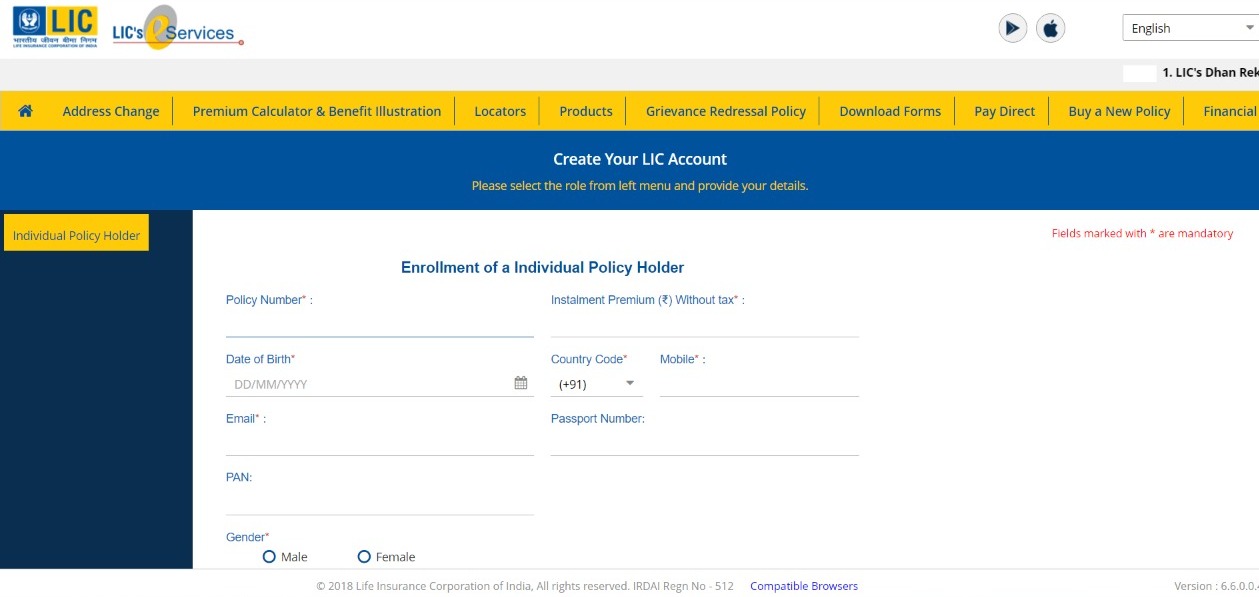This screenshot has height=597, width=1259.
Task: Focus the Policy Number field
Action: pos(380,324)
